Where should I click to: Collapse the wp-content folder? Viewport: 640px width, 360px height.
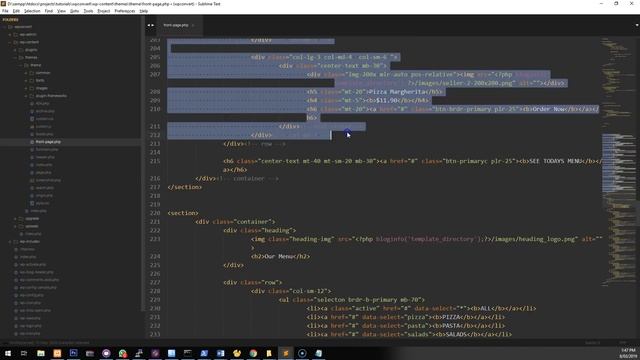click(10, 42)
